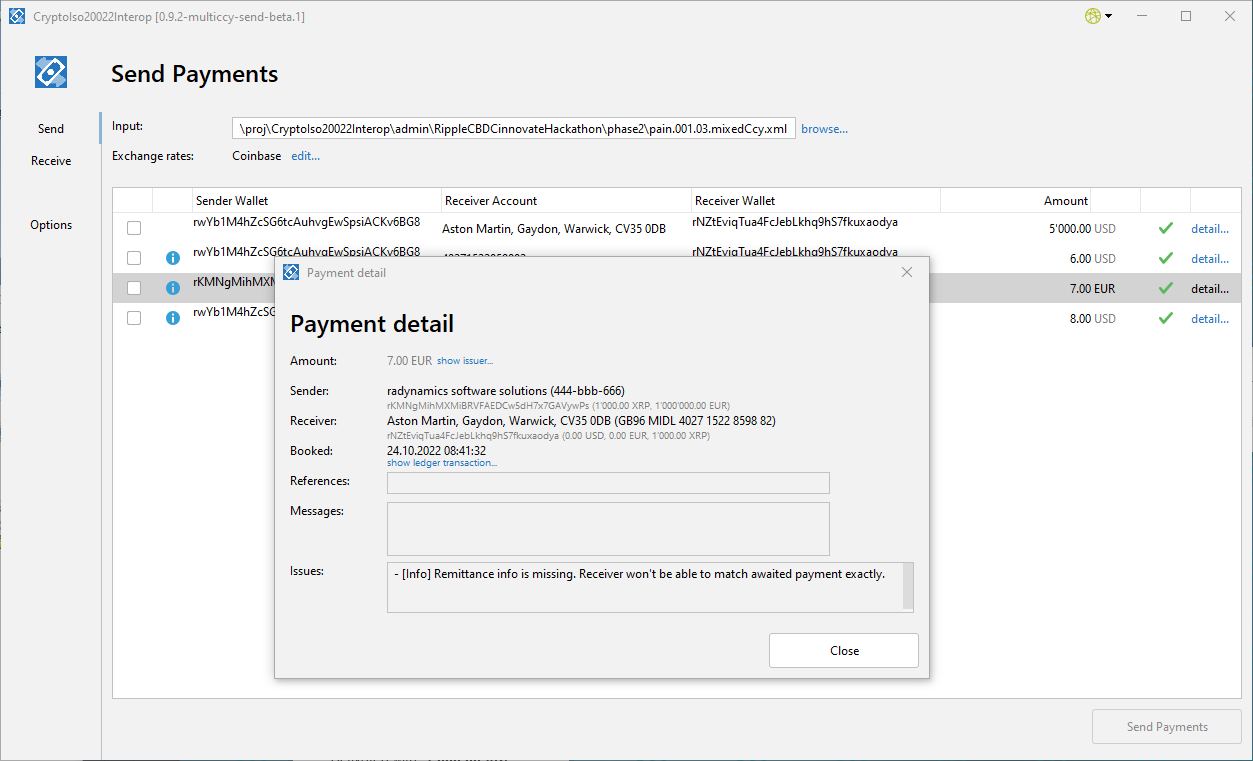Check the 5'000.00 USD payment row checkbox
Viewport: 1253px width, 761px height.
[133, 228]
